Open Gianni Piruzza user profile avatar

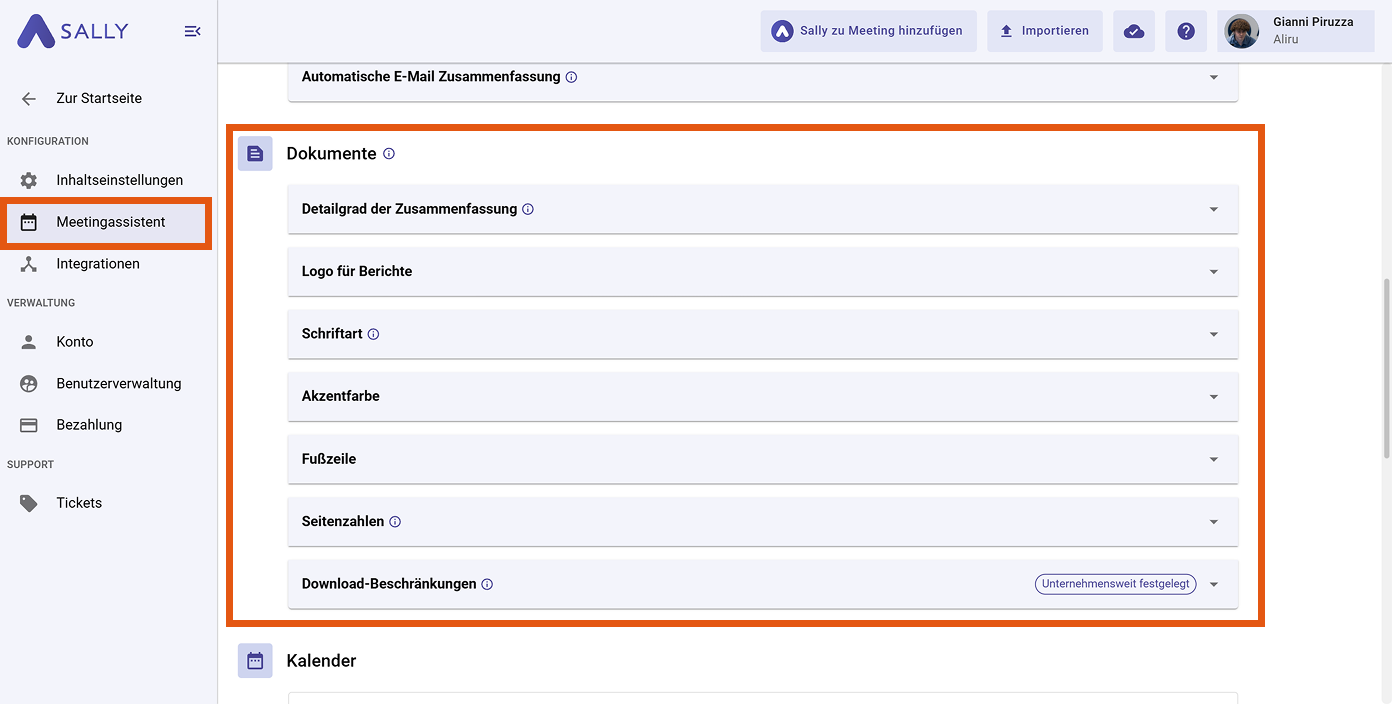click(x=1242, y=31)
